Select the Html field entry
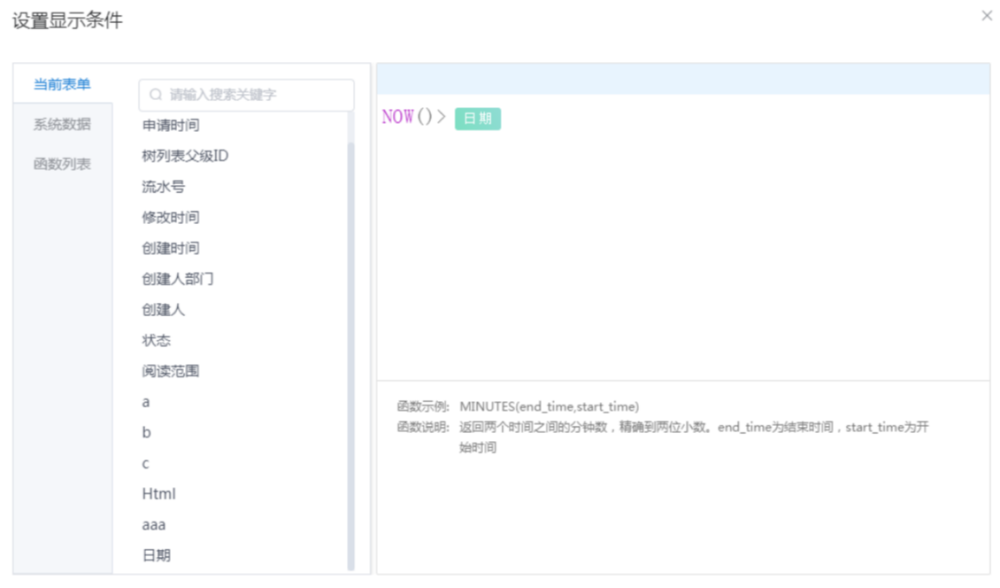 159,494
